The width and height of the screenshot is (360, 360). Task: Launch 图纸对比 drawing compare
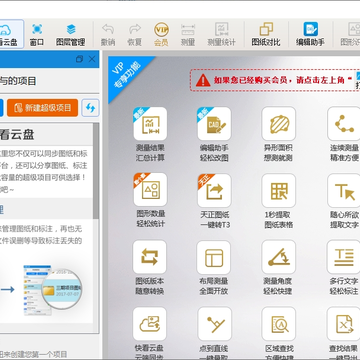pos(266,34)
